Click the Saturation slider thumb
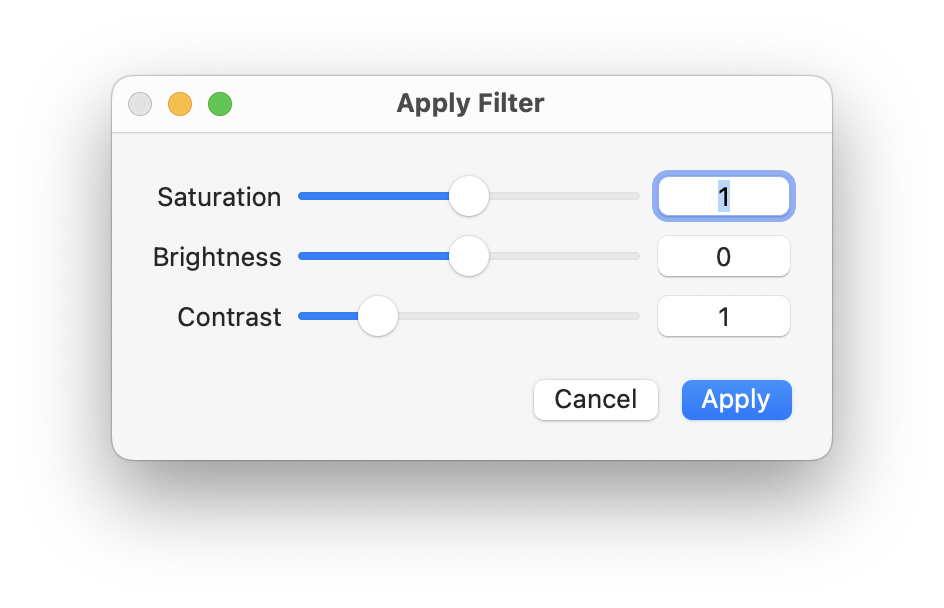 click(468, 196)
